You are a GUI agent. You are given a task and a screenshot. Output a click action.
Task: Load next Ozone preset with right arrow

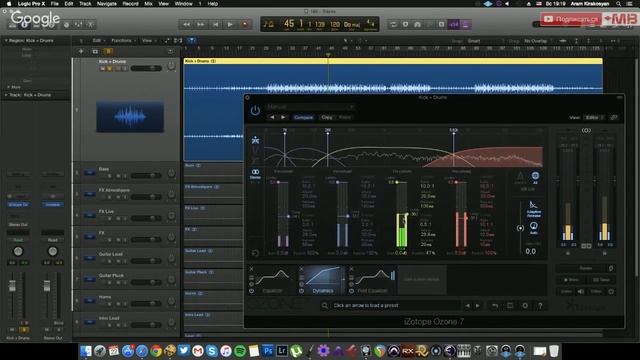pos(478,305)
